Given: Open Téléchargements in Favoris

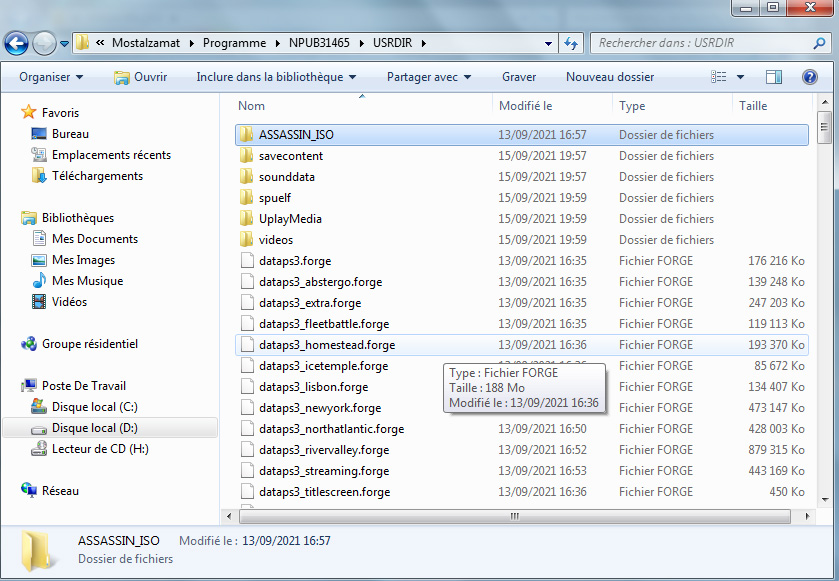Looking at the screenshot, I should [x=97, y=176].
